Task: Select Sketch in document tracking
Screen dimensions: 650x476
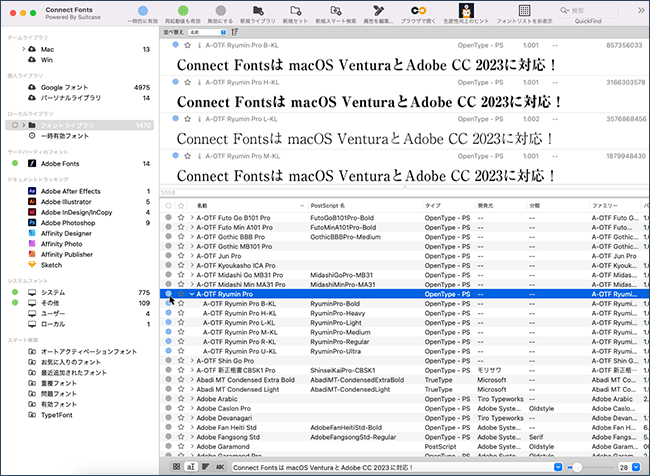Action: tap(51, 265)
